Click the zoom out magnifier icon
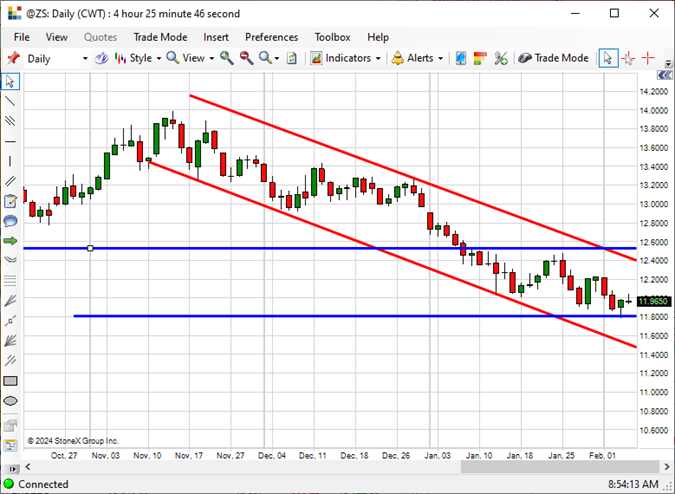675x494 pixels. coord(247,58)
